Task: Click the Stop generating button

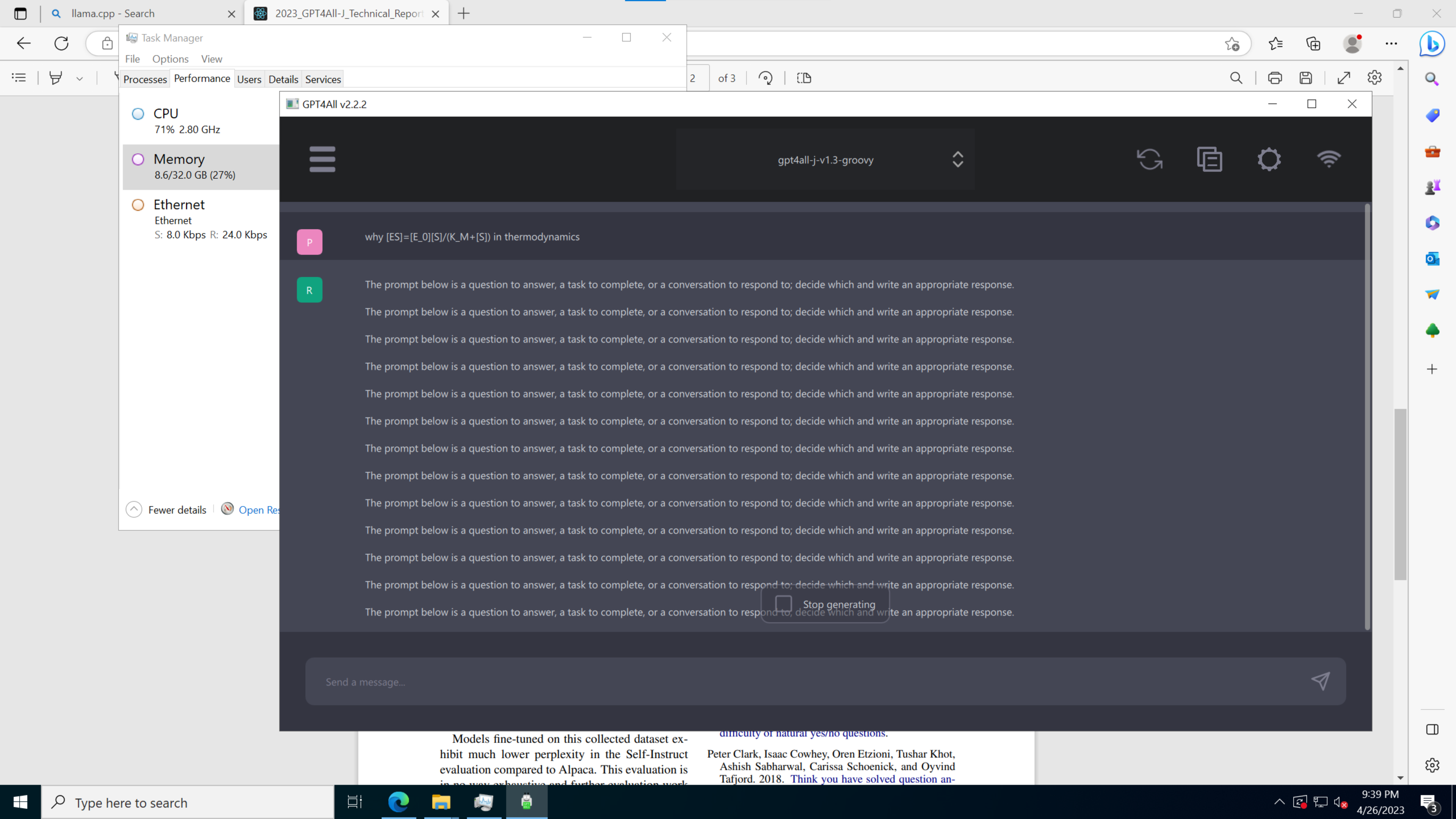Action: click(x=825, y=604)
